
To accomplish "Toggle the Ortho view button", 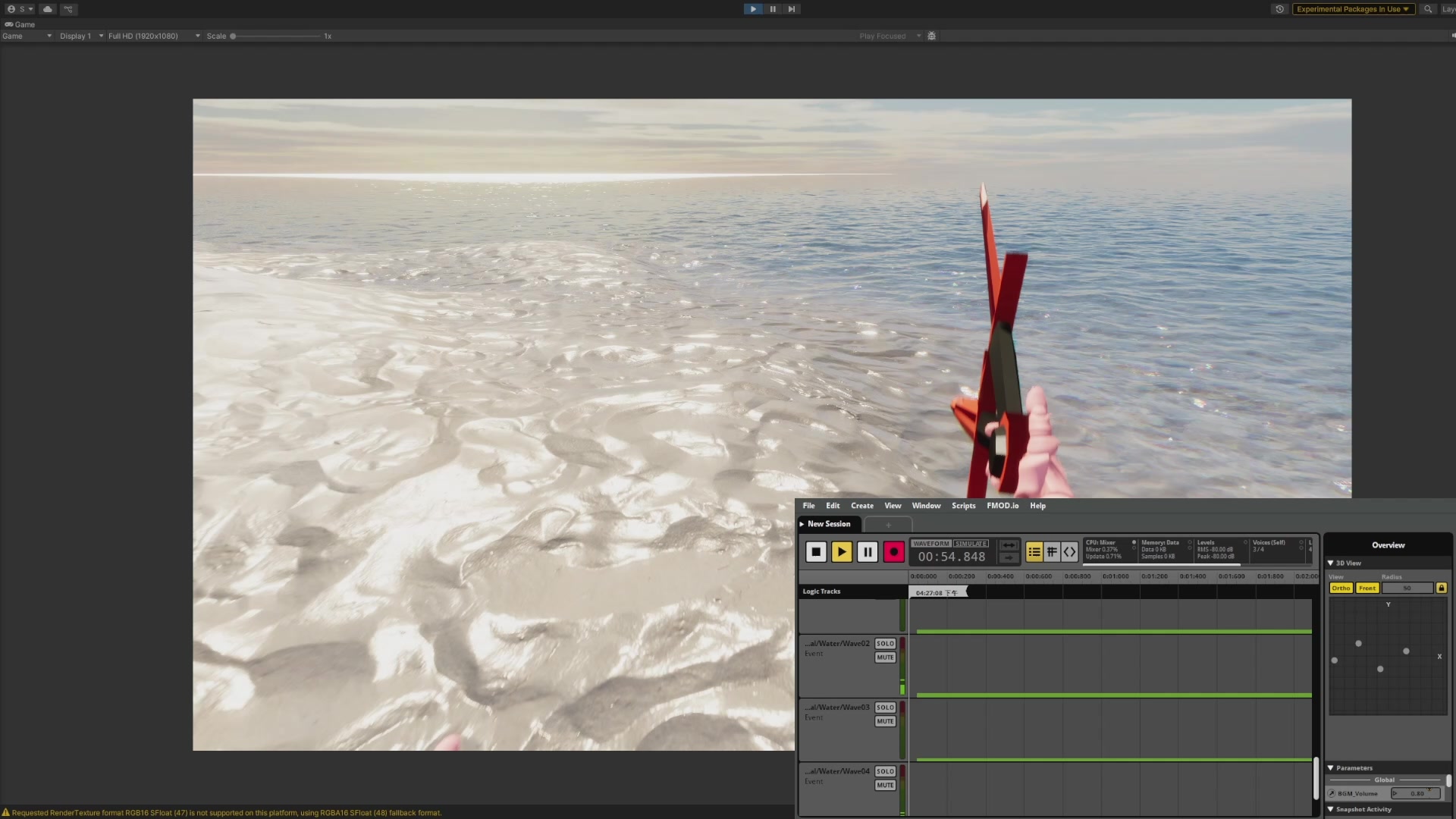I will (1341, 588).
